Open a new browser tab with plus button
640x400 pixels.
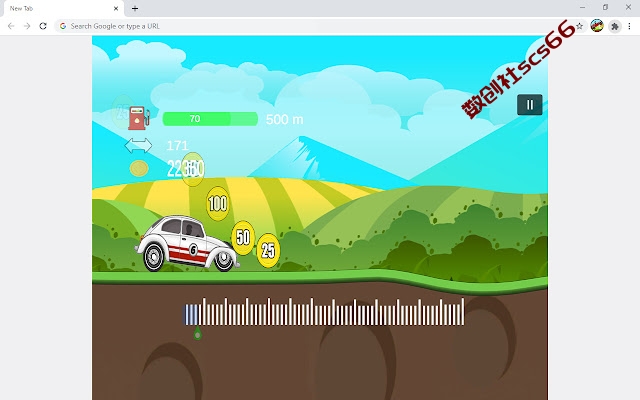point(135,8)
